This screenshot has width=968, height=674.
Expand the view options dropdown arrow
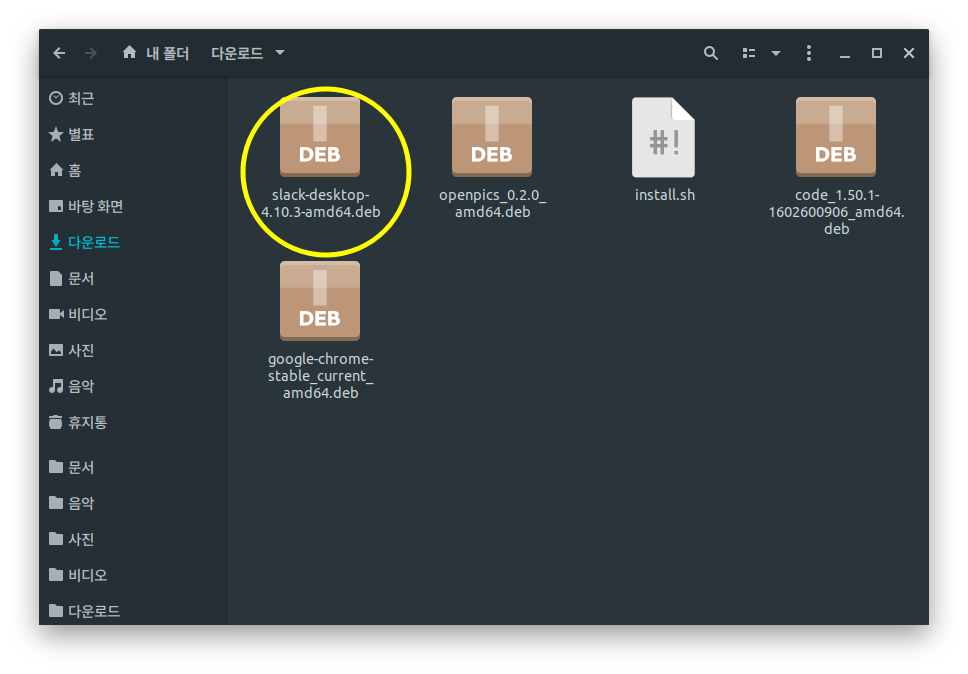click(776, 54)
